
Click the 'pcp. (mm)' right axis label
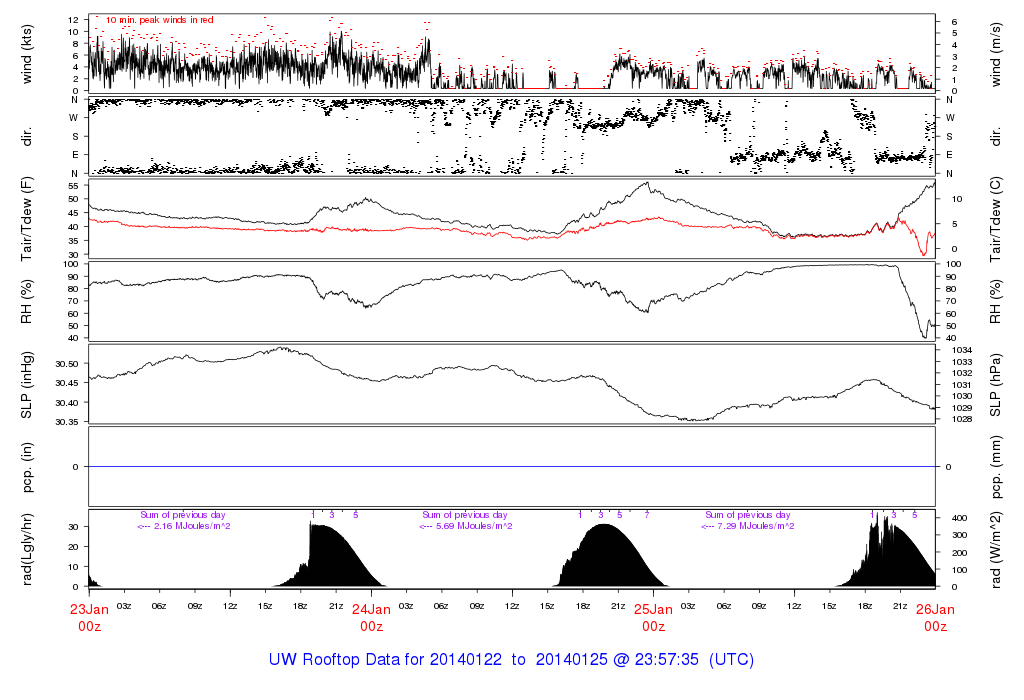pos(994,467)
